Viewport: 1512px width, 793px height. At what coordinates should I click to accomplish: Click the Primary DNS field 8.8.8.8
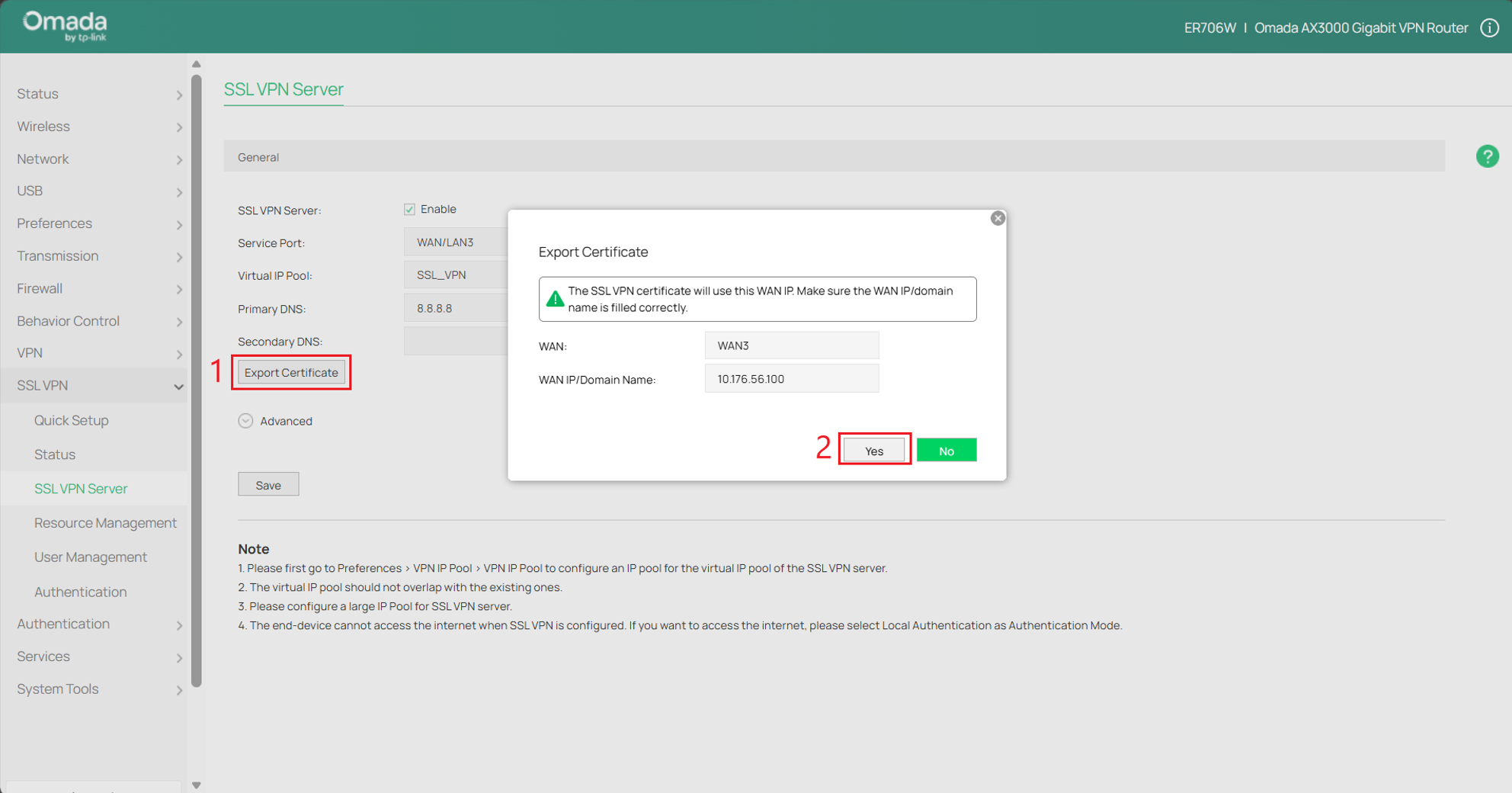coord(456,309)
